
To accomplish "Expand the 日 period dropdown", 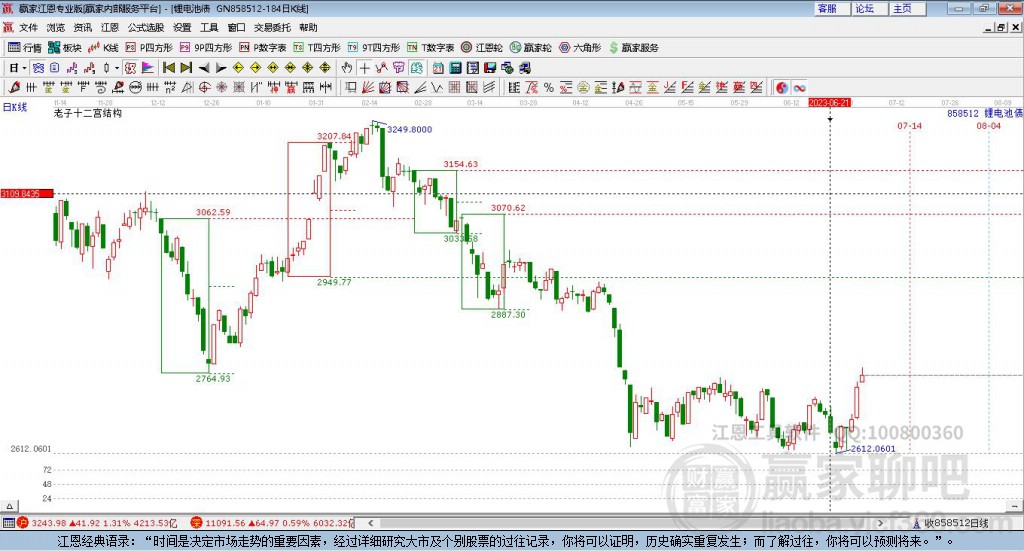I will pos(24,68).
